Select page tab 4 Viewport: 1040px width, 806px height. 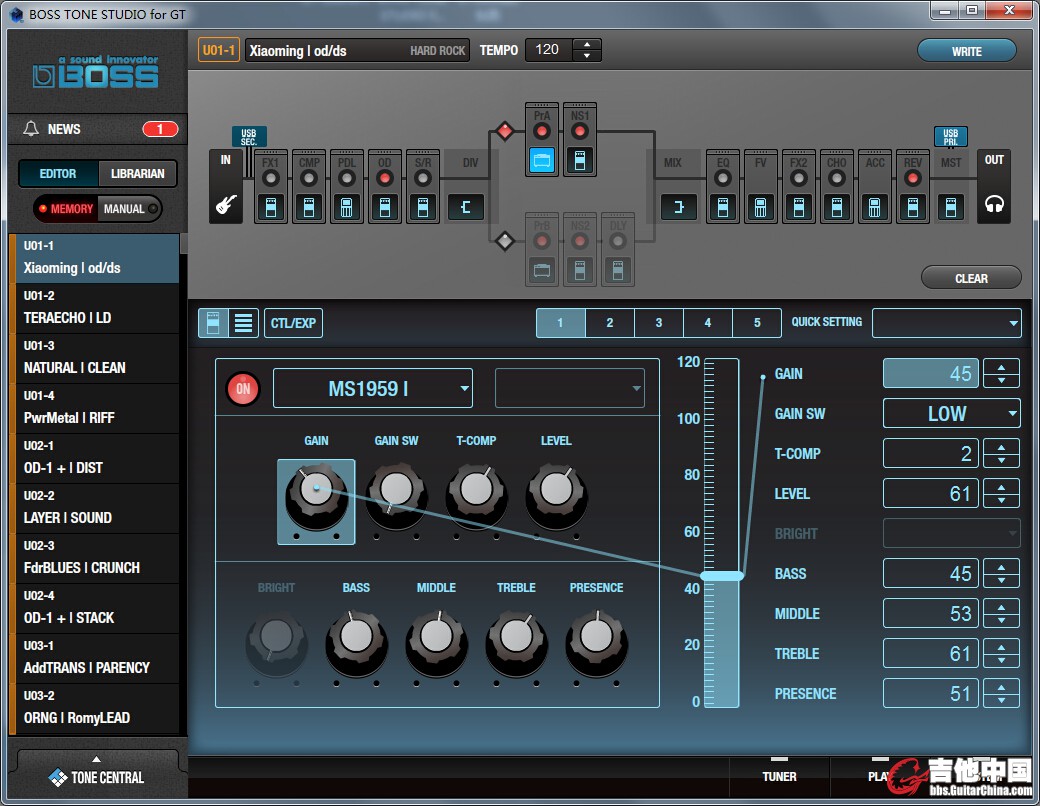708,323
